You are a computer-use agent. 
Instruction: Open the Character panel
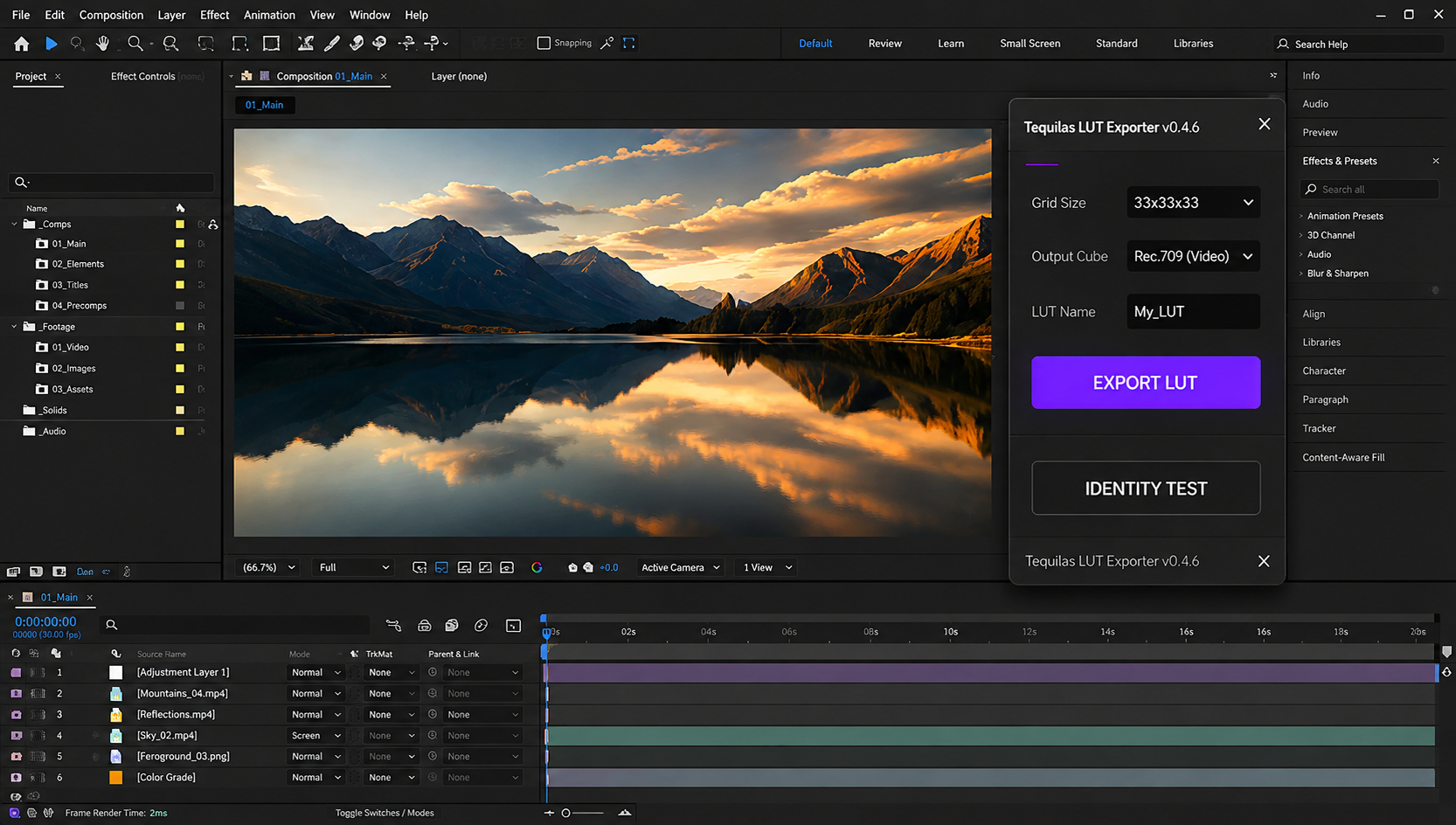1324,371
